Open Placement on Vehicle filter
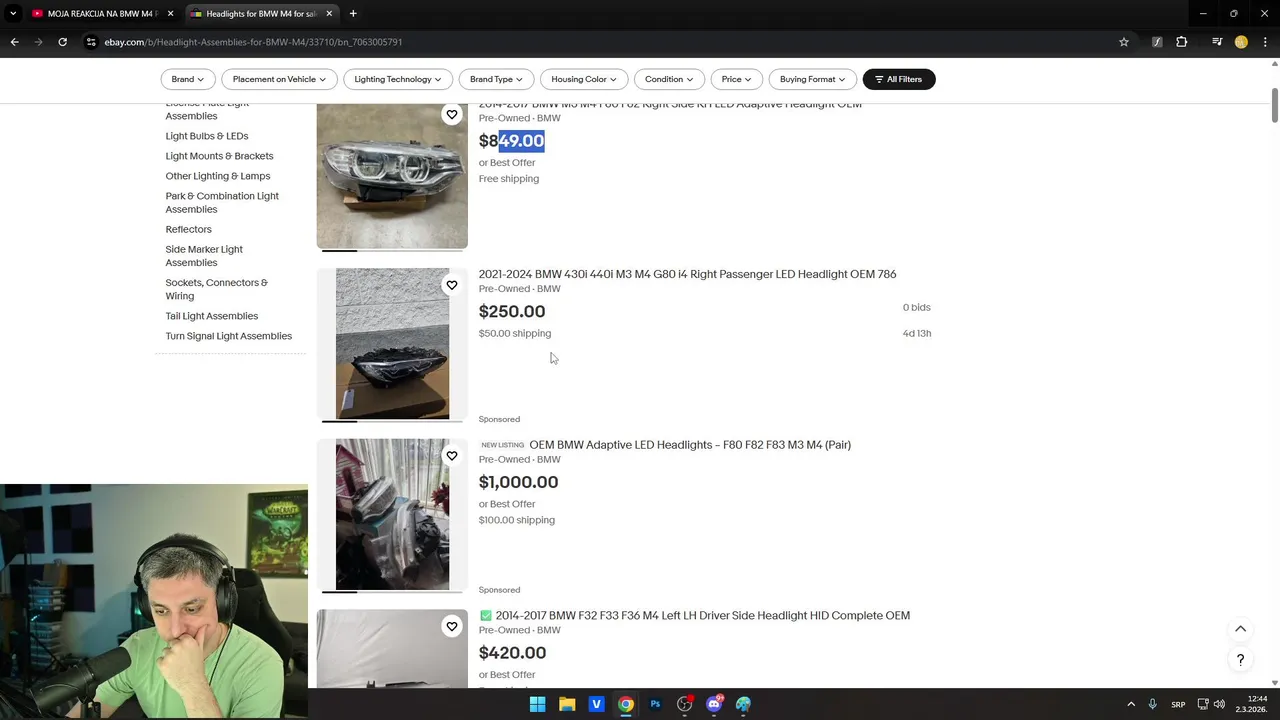 [x=279, y=79]
